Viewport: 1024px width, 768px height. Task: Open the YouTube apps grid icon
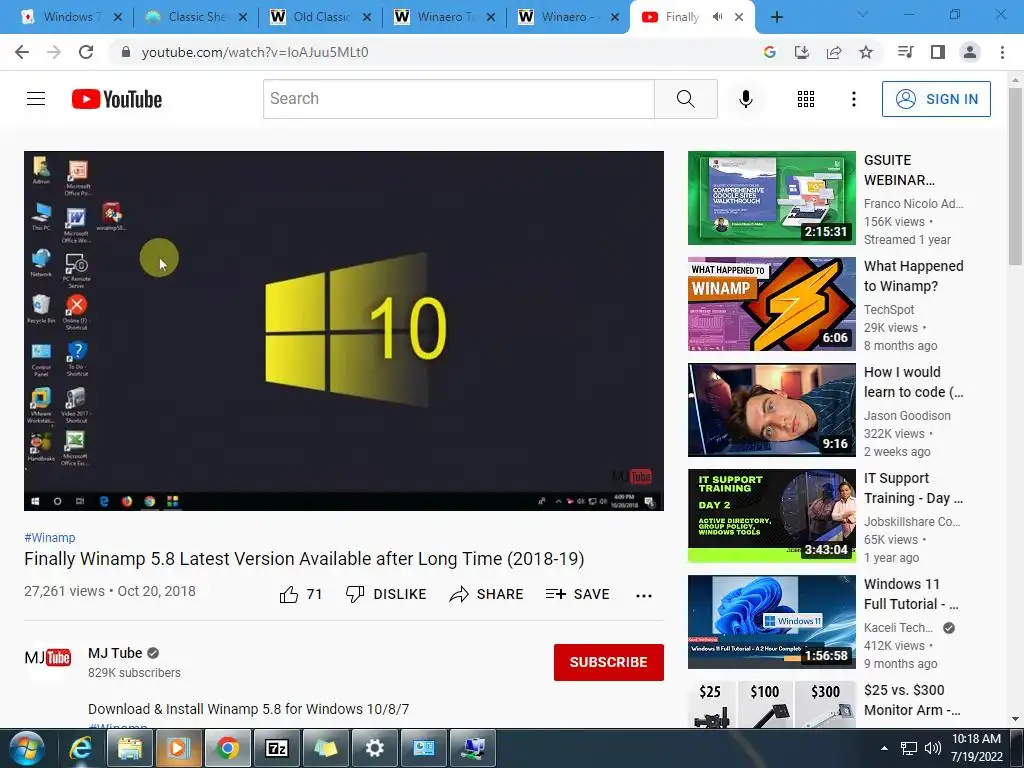point(806,99)
